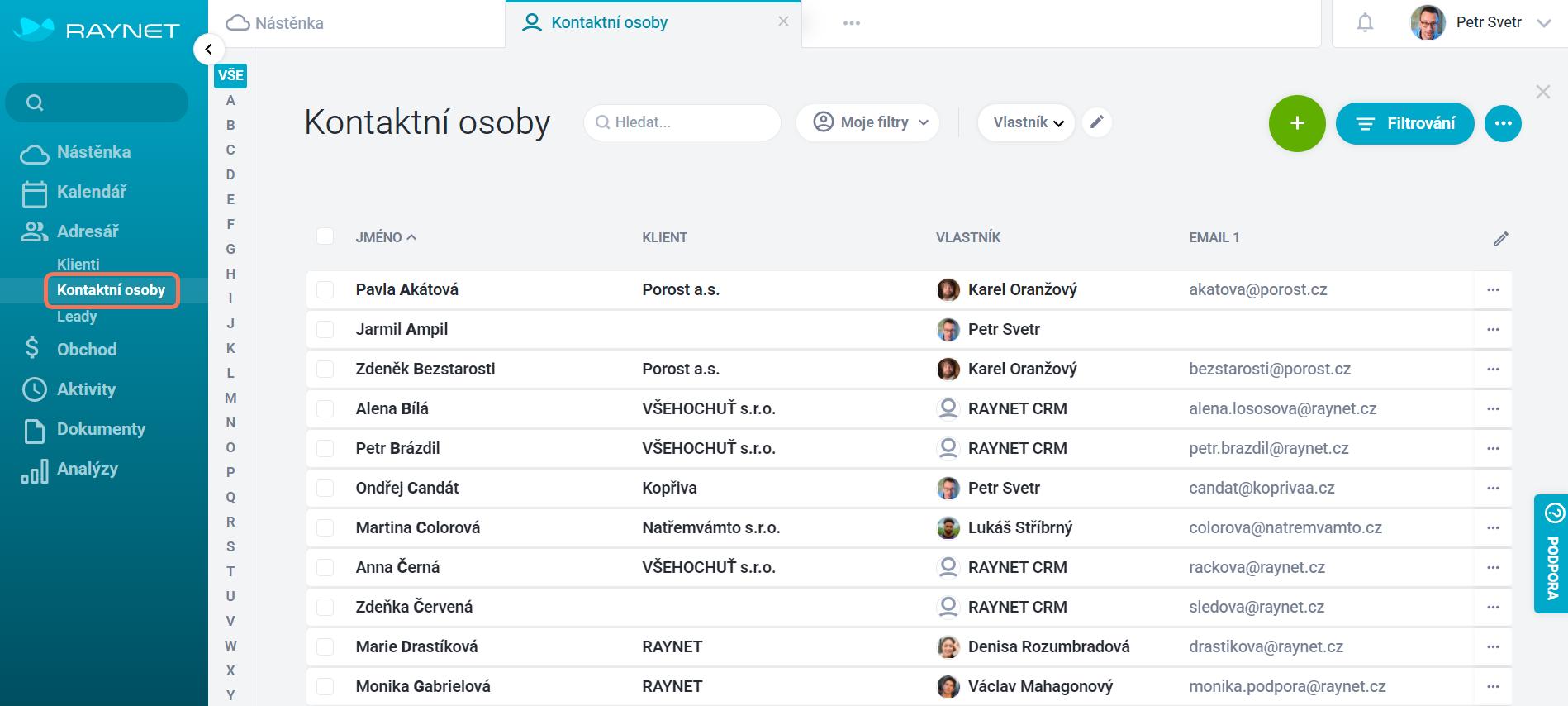Open row menu for Alena Bílá
The image size is (1568, 706).
tap(1492, 409)
